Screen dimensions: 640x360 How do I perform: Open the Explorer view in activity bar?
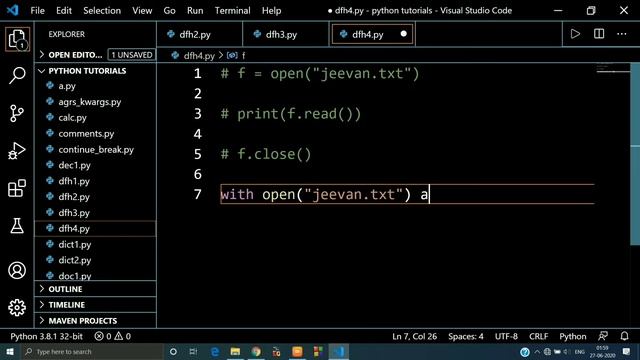[x=17, y=39]
